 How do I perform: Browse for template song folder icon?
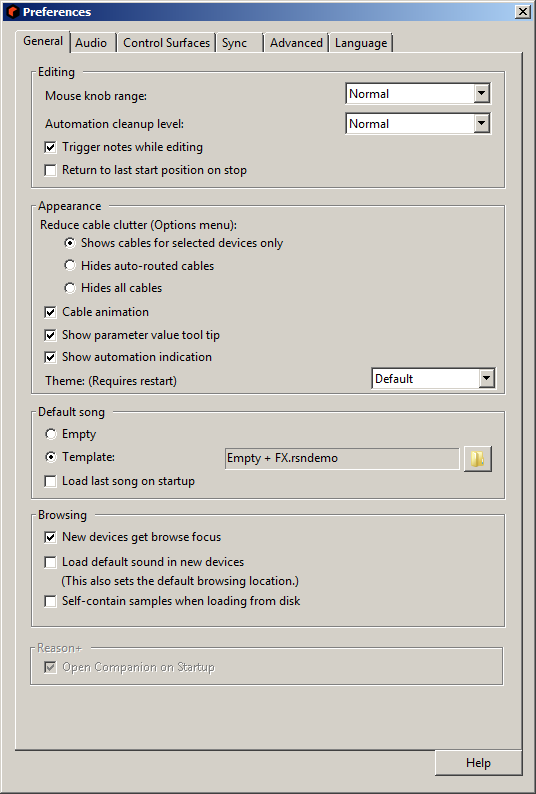[x=477, y=459]
